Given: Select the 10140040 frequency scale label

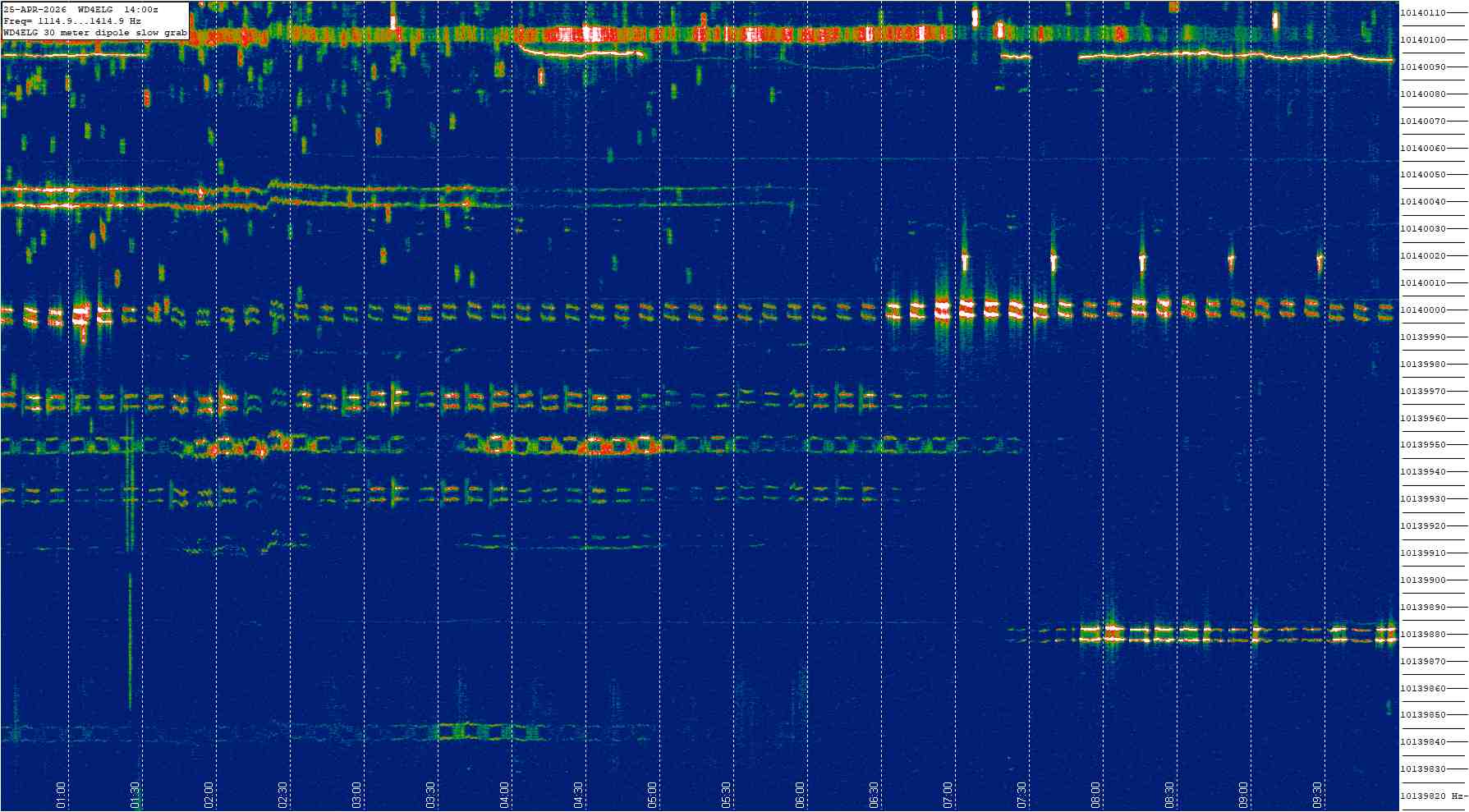Looking at the screenshot, I should point(1423,202).
